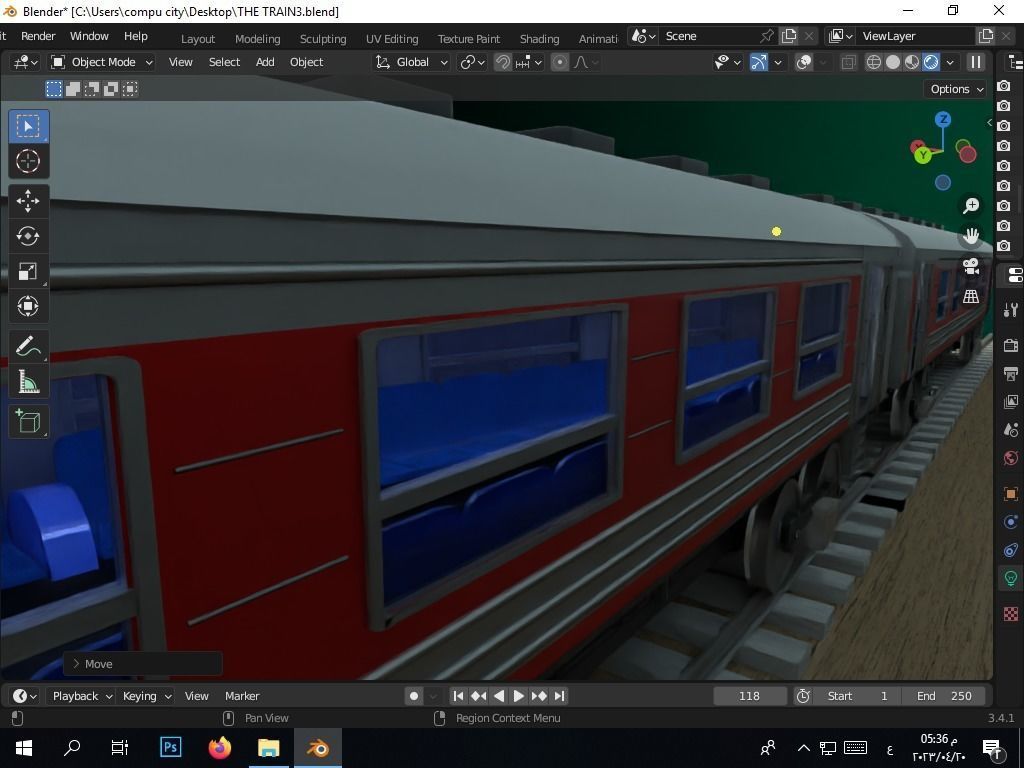
Task: Open the World properties tab
Action: (1011, 458)
